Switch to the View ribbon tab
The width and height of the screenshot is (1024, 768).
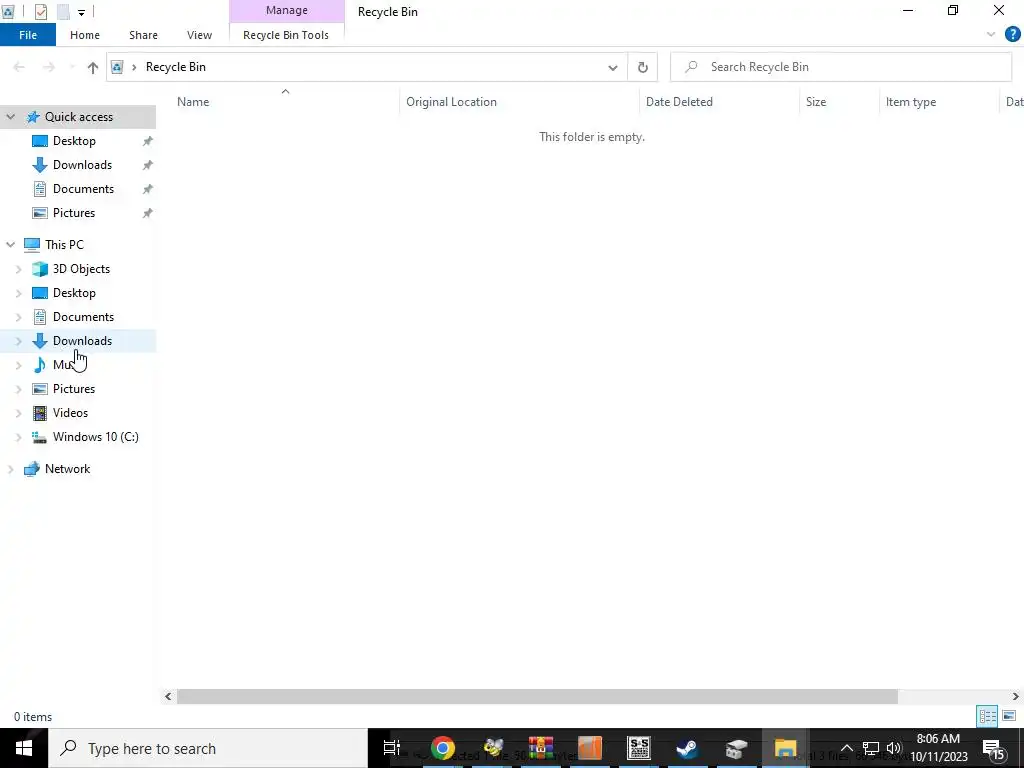[199, 35]
